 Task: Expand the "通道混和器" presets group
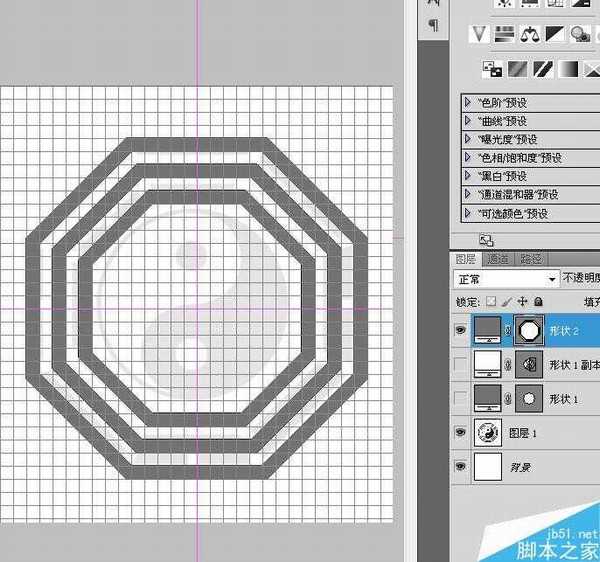[x=468, y=194]
